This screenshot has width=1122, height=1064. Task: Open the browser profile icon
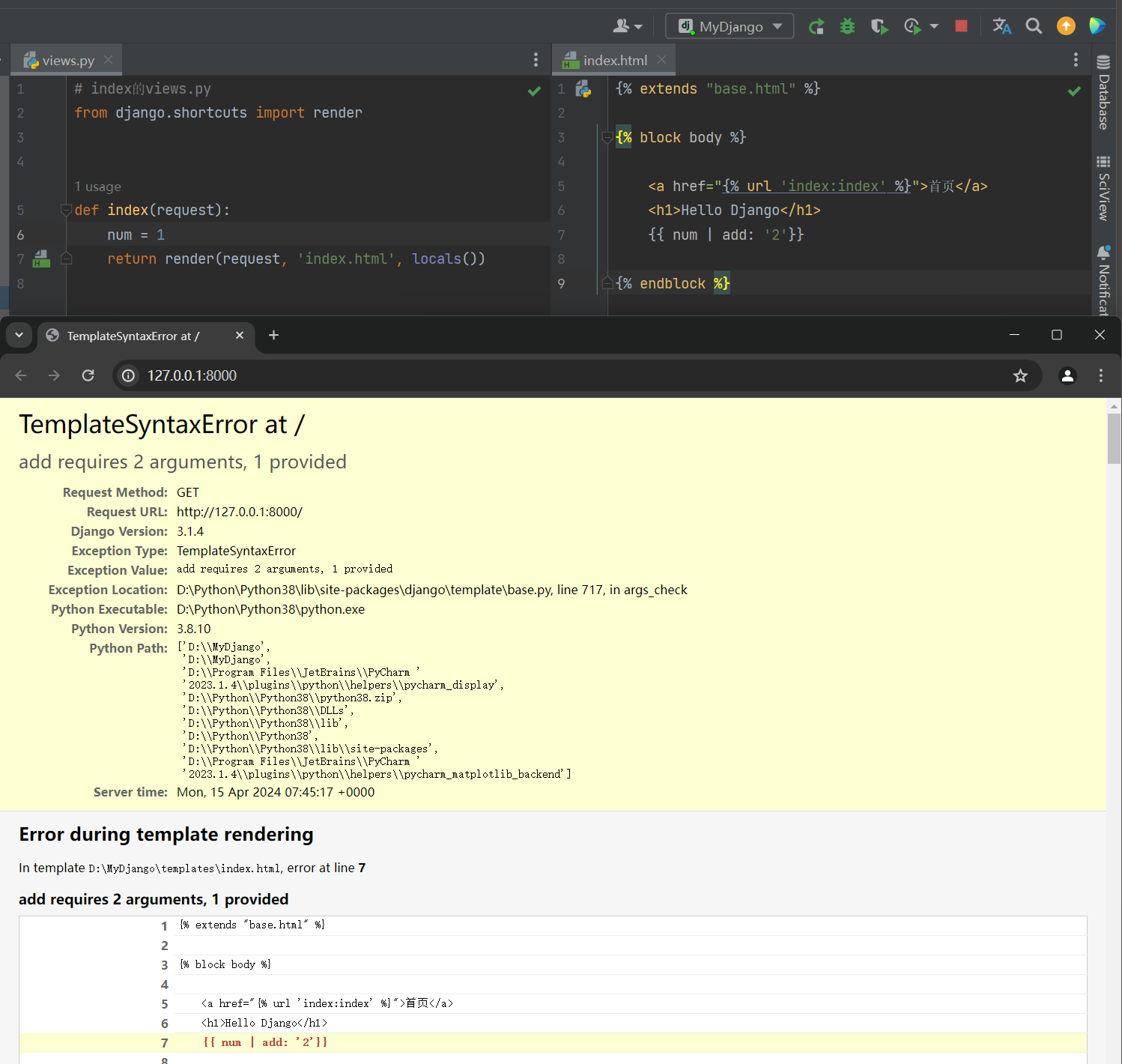[1067, 375]
